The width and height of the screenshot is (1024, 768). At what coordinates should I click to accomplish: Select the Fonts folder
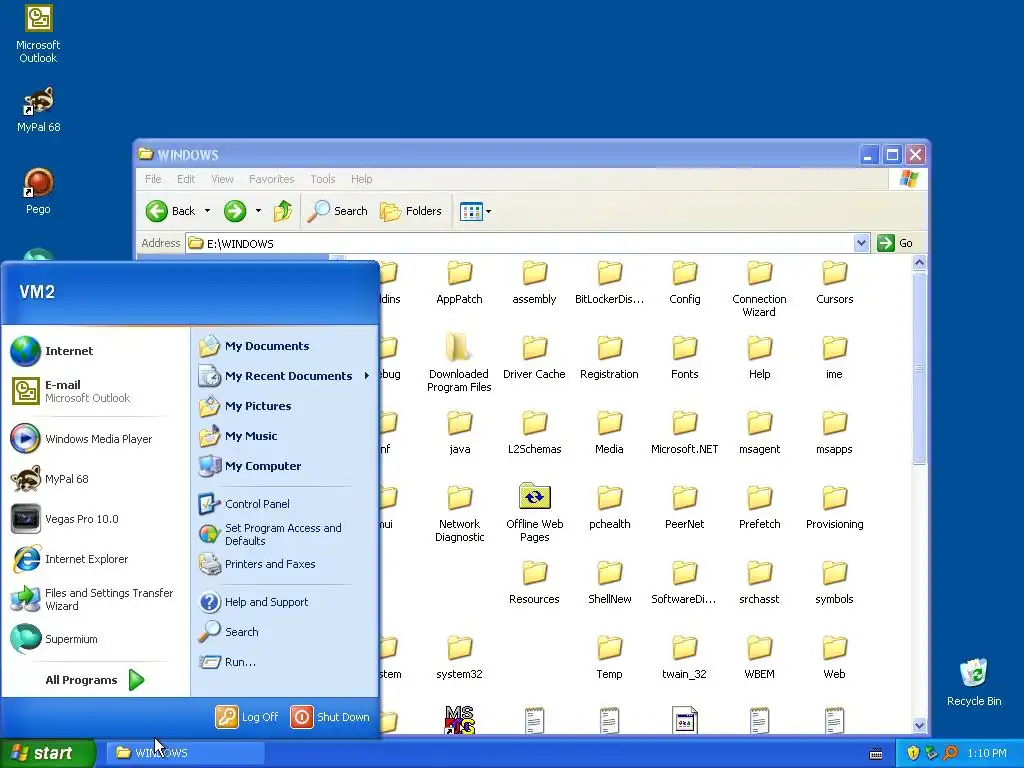click(684, 357)
